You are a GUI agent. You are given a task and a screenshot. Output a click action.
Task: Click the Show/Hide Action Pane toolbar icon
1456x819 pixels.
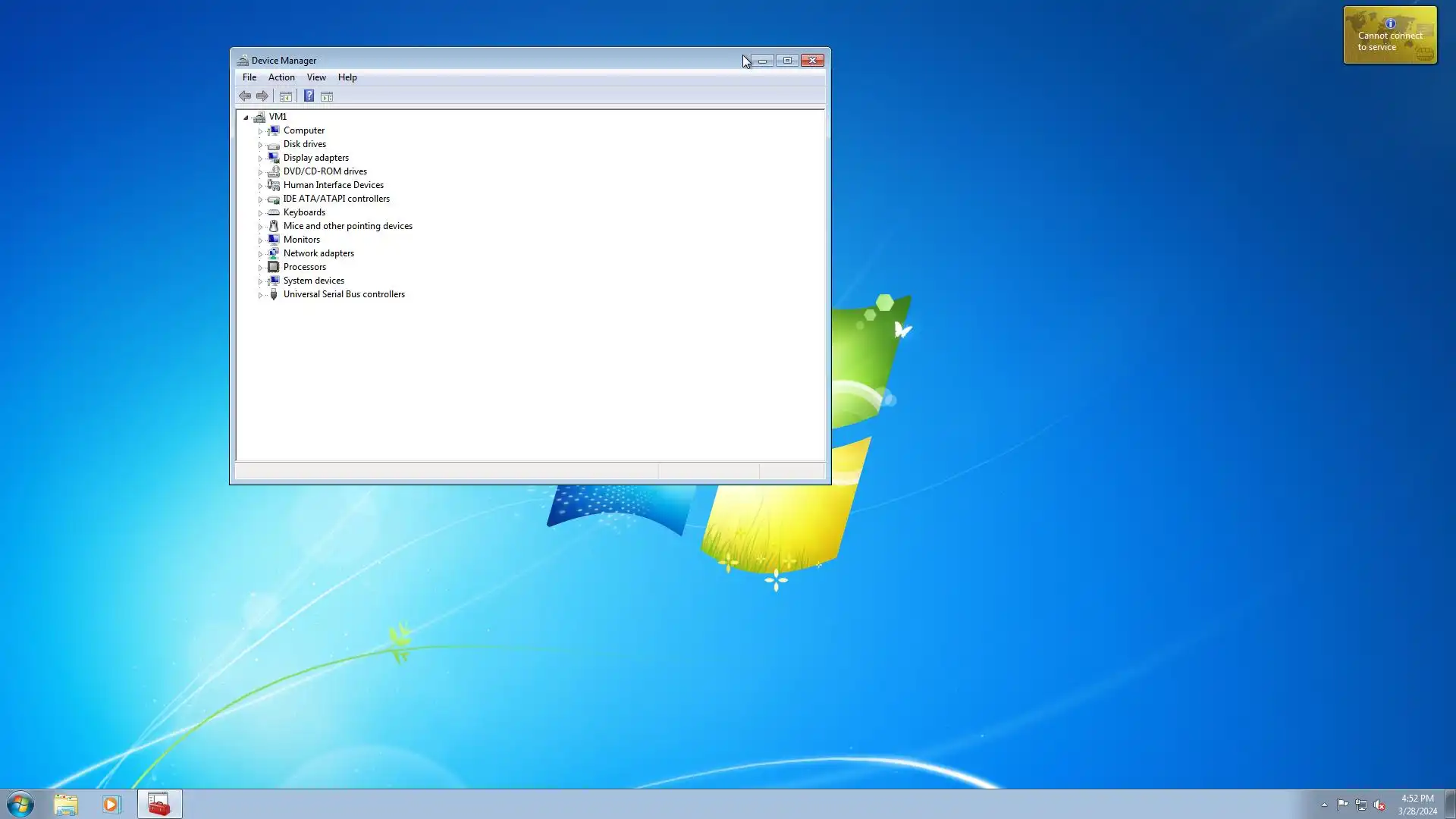pos(327,96)
